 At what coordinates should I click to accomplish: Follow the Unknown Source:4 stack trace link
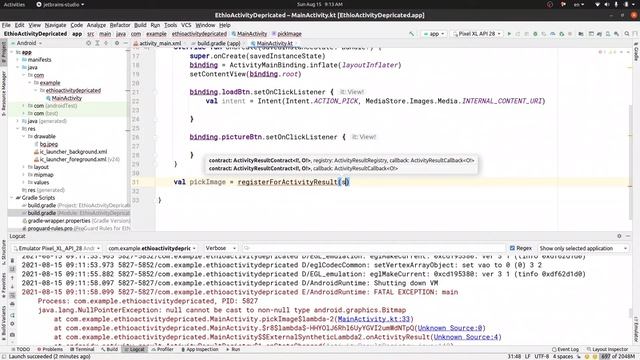(x=466, y=337)
